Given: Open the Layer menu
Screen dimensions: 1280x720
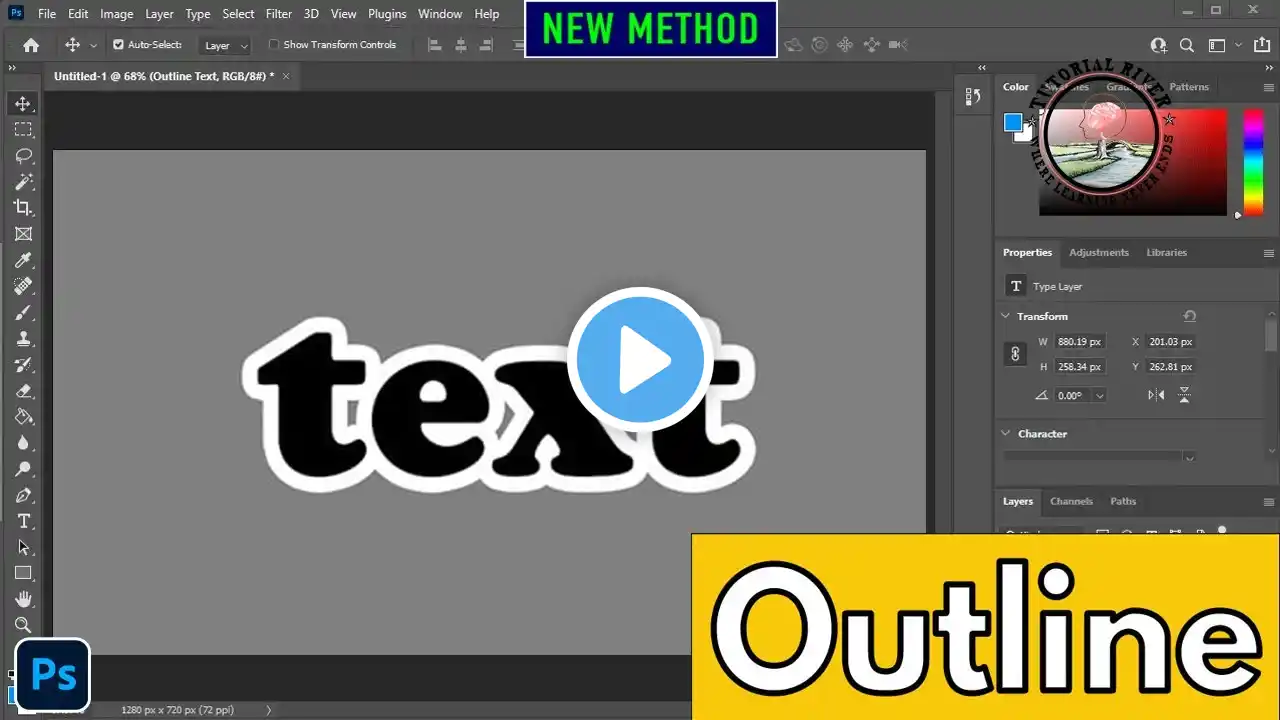Looking at the screenshot, I should [x=159, y=14].
